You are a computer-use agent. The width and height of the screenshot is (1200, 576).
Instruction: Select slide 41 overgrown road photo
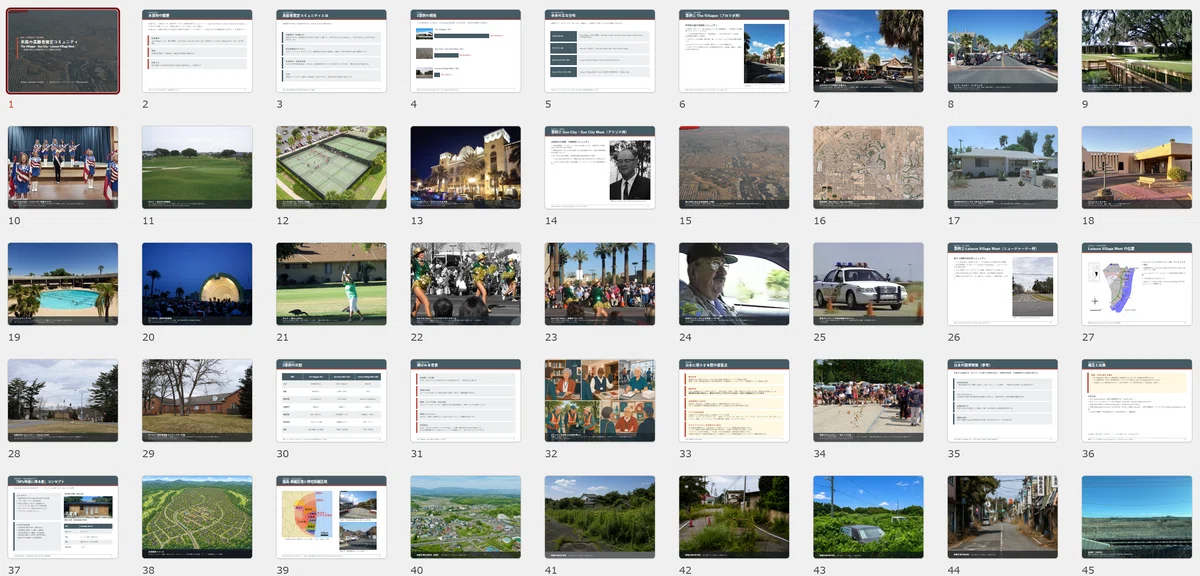(x=600, y=517)
